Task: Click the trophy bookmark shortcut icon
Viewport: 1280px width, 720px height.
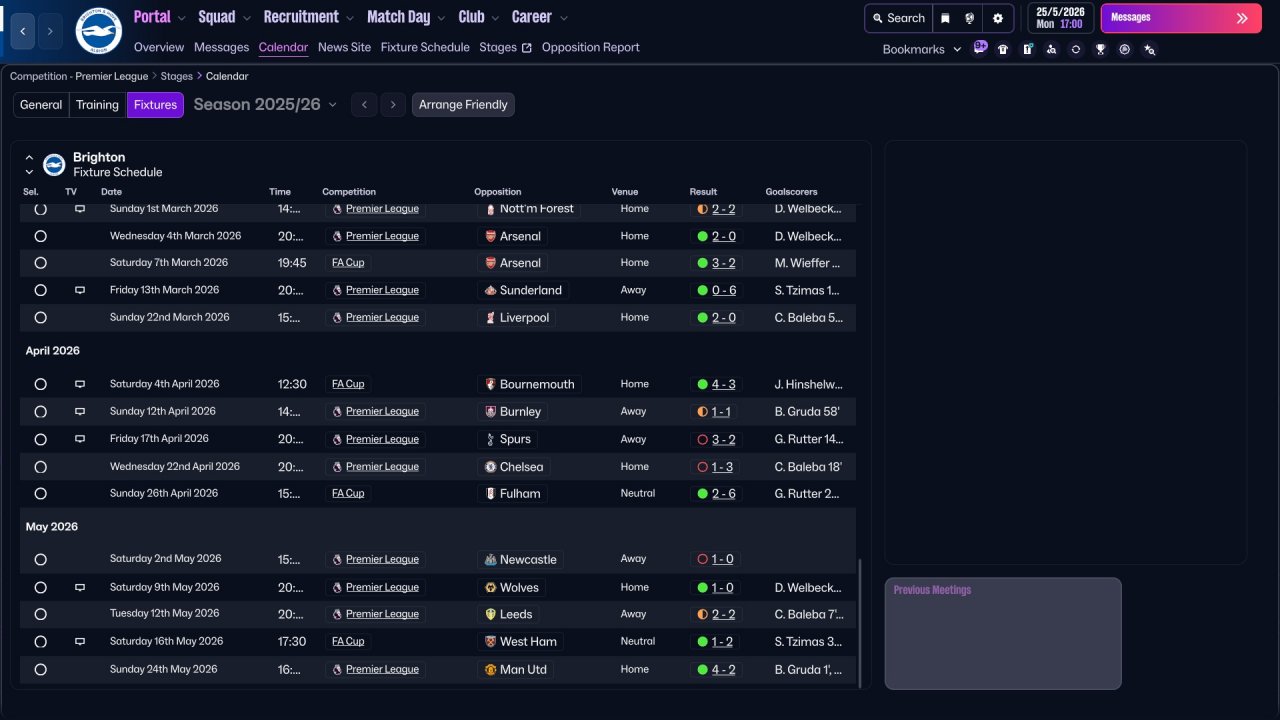Action: [x=1100, y=49]
